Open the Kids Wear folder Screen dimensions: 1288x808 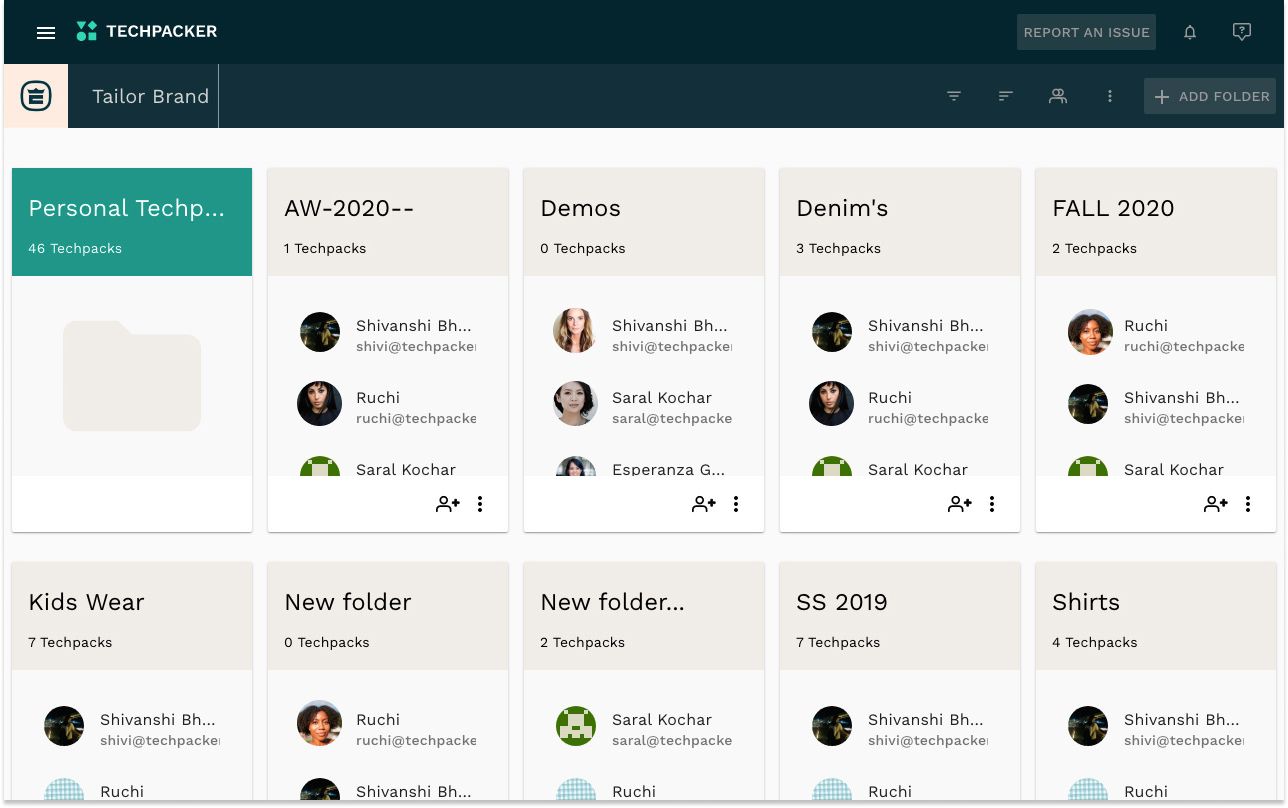pyautogui.click(x=132, y=615)
